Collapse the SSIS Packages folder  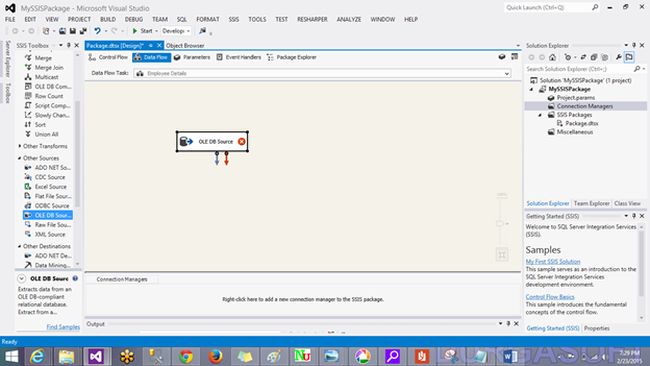(x=540, y=115)
